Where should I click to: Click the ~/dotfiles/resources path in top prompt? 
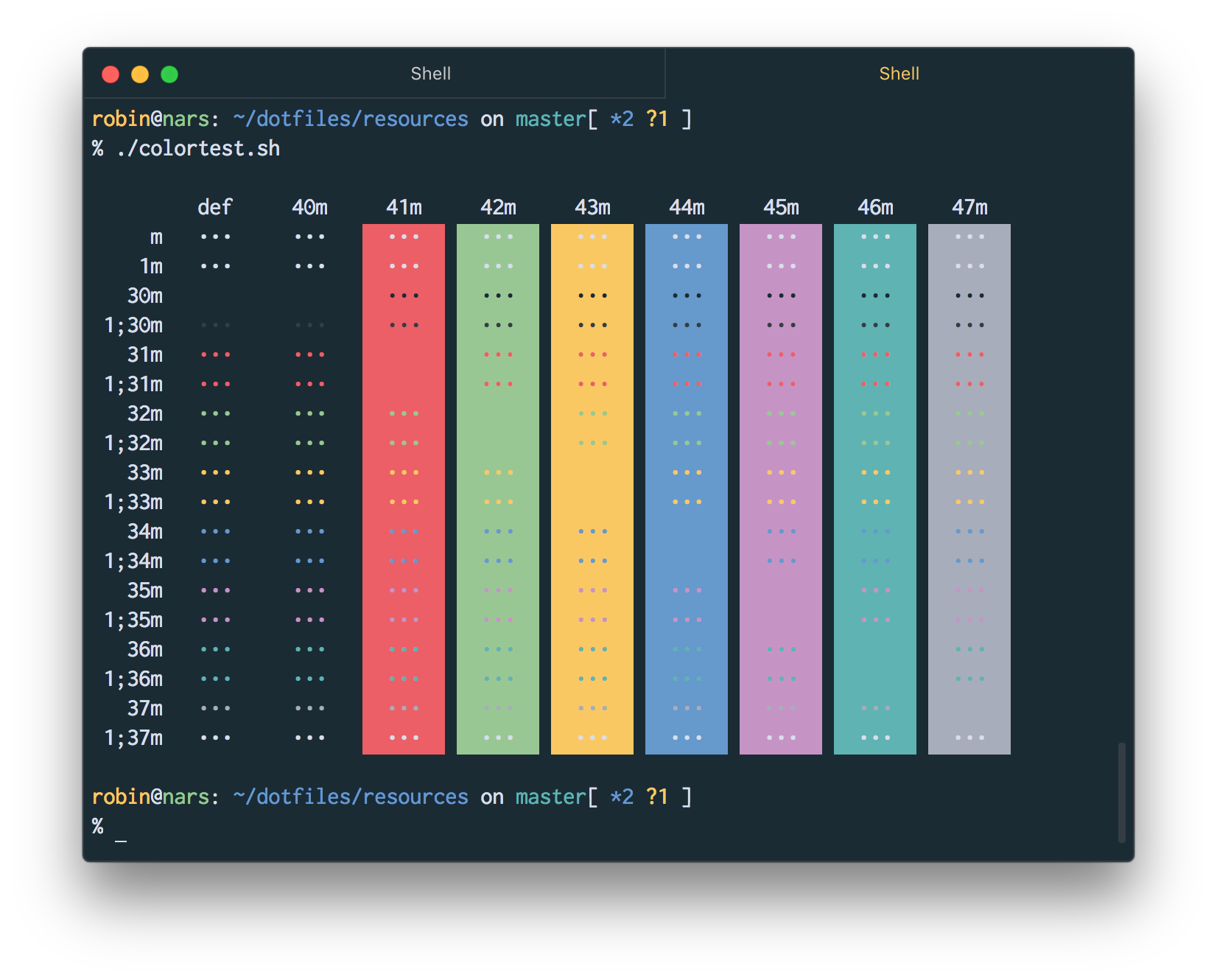351,119
